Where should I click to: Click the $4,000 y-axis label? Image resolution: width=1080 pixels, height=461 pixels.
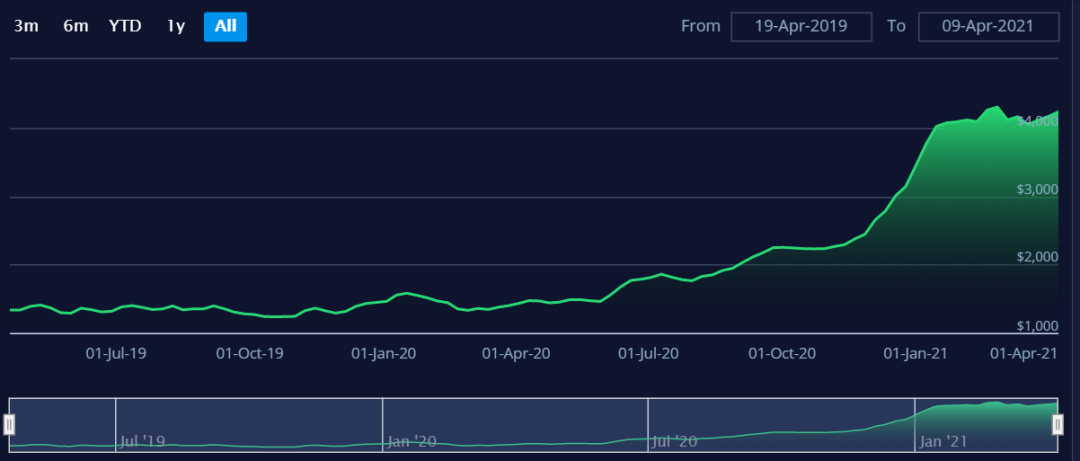click(1037, 121)
